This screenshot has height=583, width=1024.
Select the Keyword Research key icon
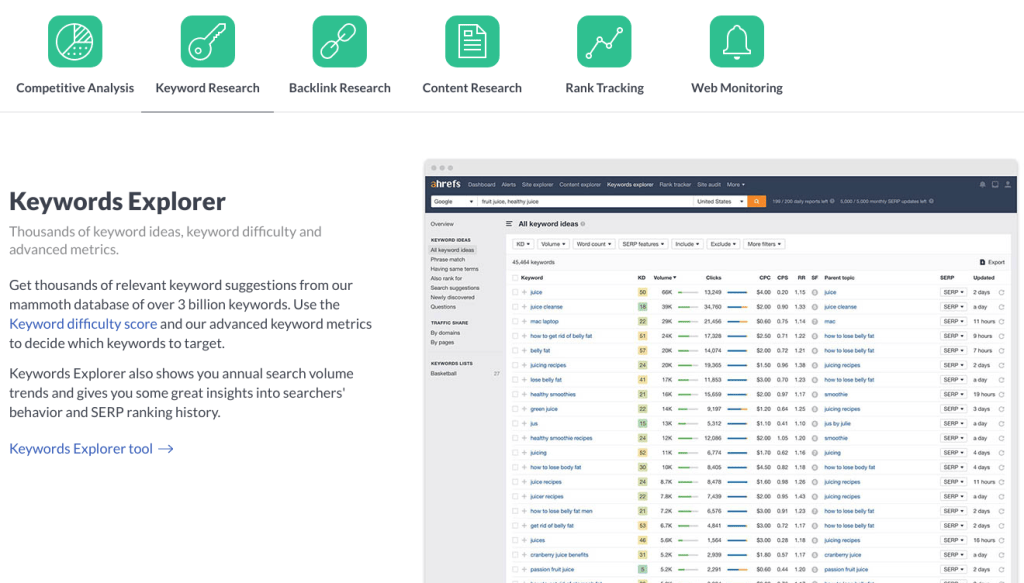coord(208,42)
